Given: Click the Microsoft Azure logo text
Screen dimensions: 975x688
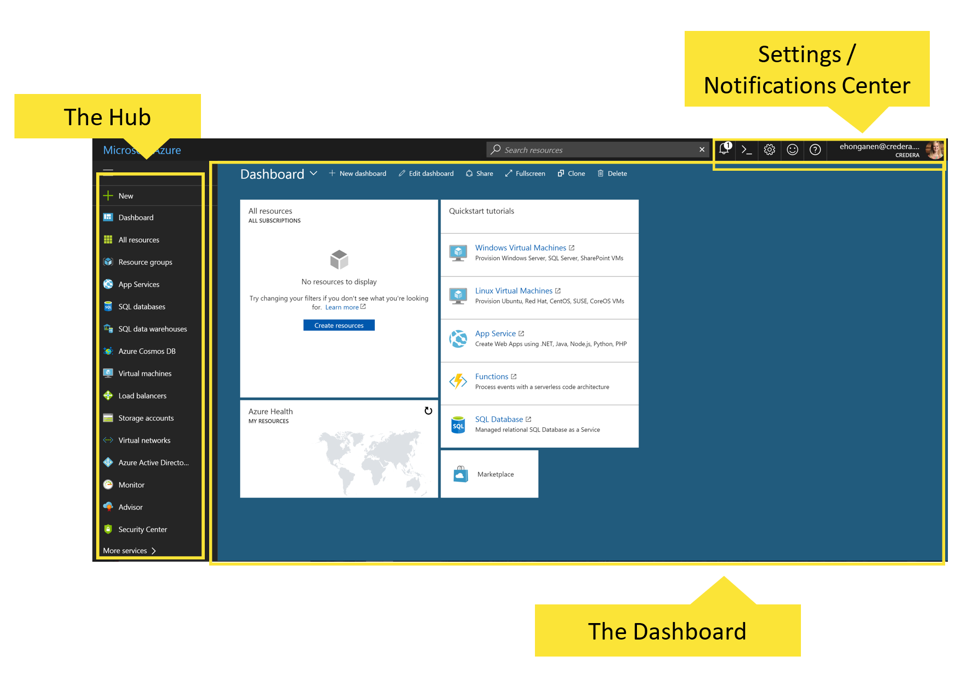Looking at the screenshot, I should pos(142,150).
